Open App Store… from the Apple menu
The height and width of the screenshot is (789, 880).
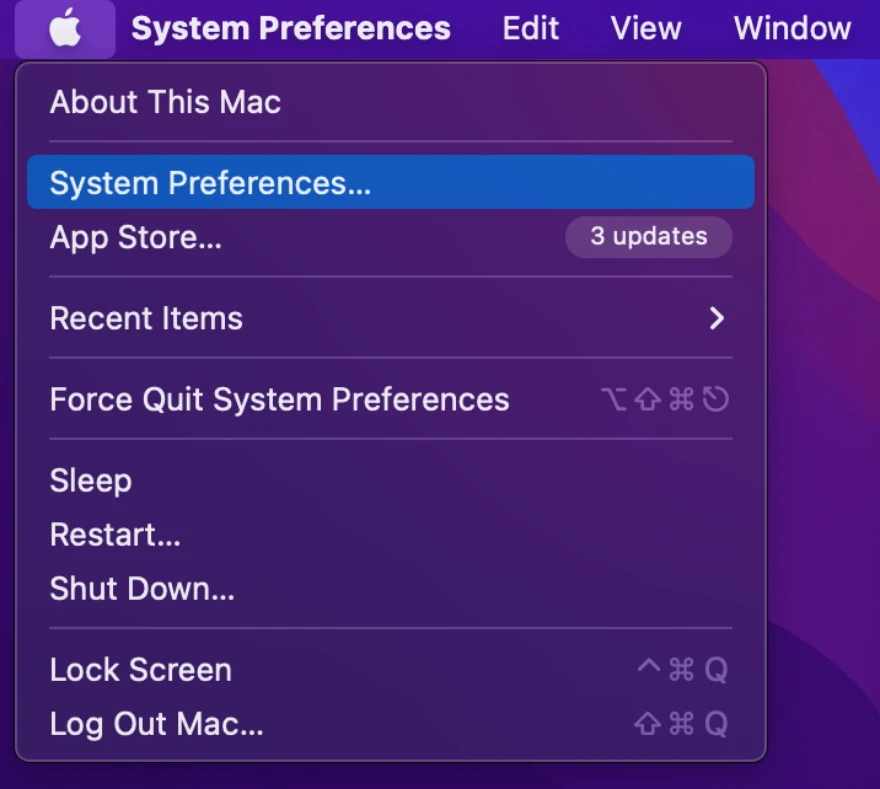click(136, 238)
